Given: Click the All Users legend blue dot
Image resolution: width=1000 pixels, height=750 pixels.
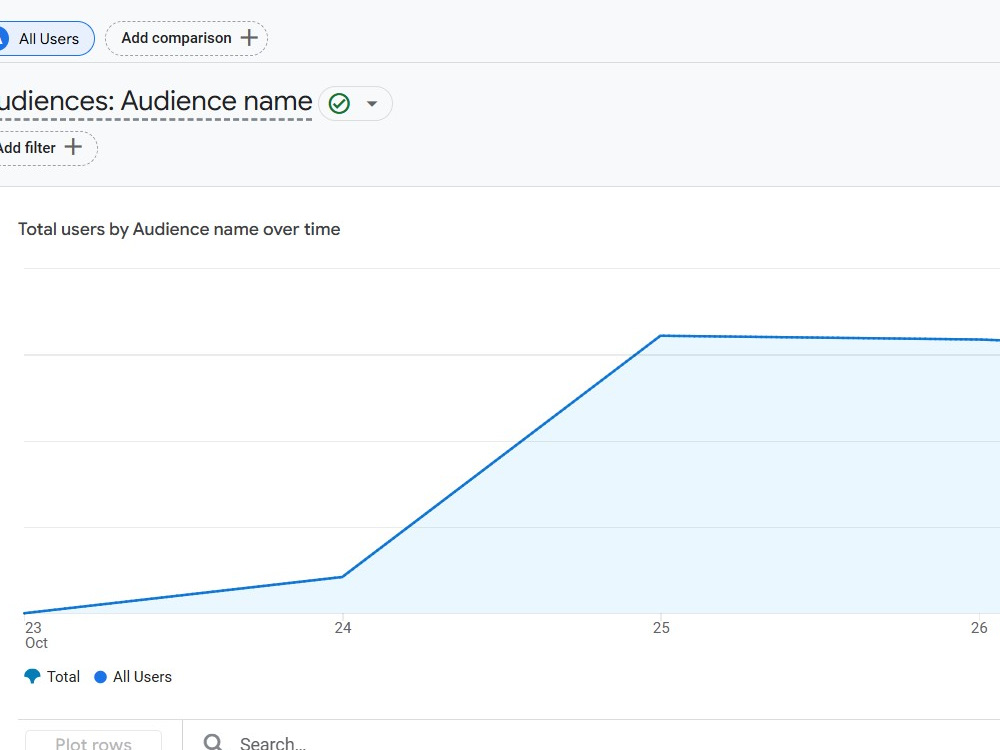Looking at the screenshot, I should pyautogui.click(x=100, y=677).
